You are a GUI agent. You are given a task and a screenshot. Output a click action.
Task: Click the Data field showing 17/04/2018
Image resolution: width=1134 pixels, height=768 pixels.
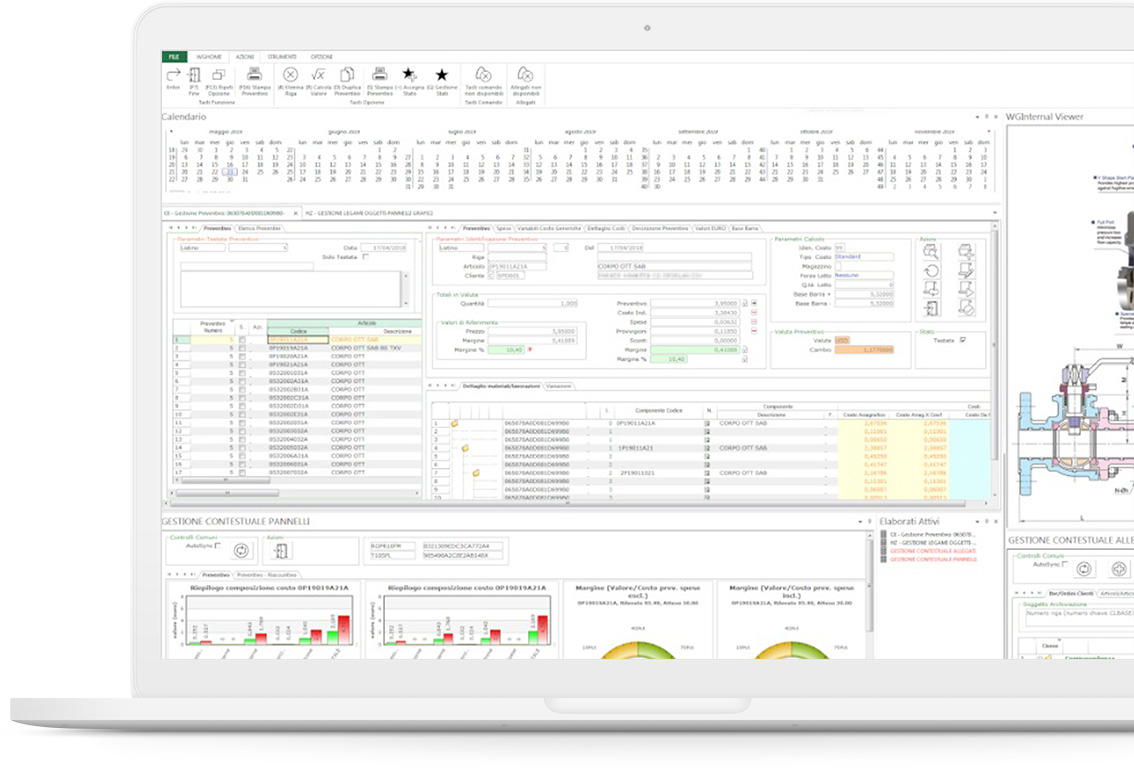tap(383, 248)
